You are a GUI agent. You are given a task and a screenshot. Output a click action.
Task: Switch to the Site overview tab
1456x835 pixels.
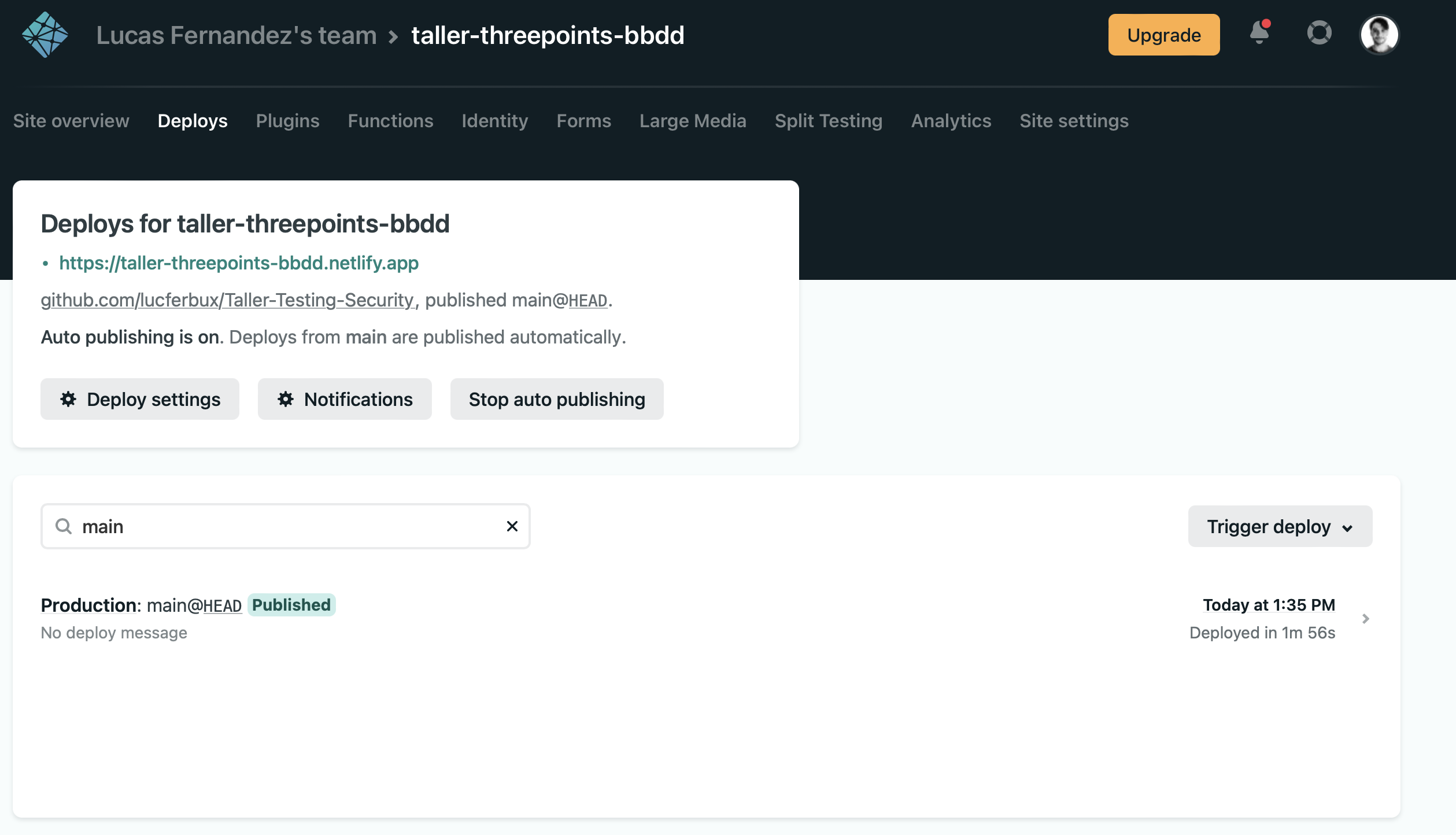coord(71,121)
